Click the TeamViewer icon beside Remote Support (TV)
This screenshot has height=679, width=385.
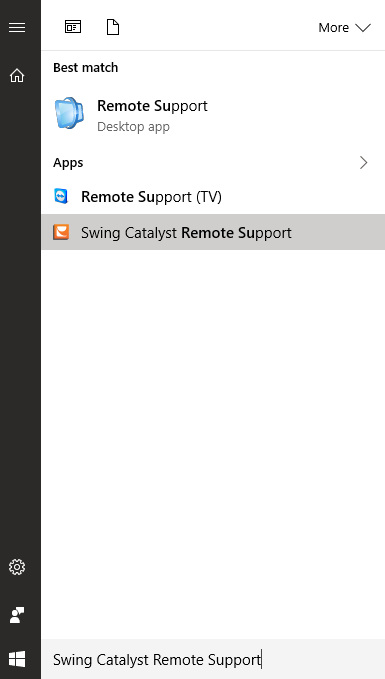point(61,196)
